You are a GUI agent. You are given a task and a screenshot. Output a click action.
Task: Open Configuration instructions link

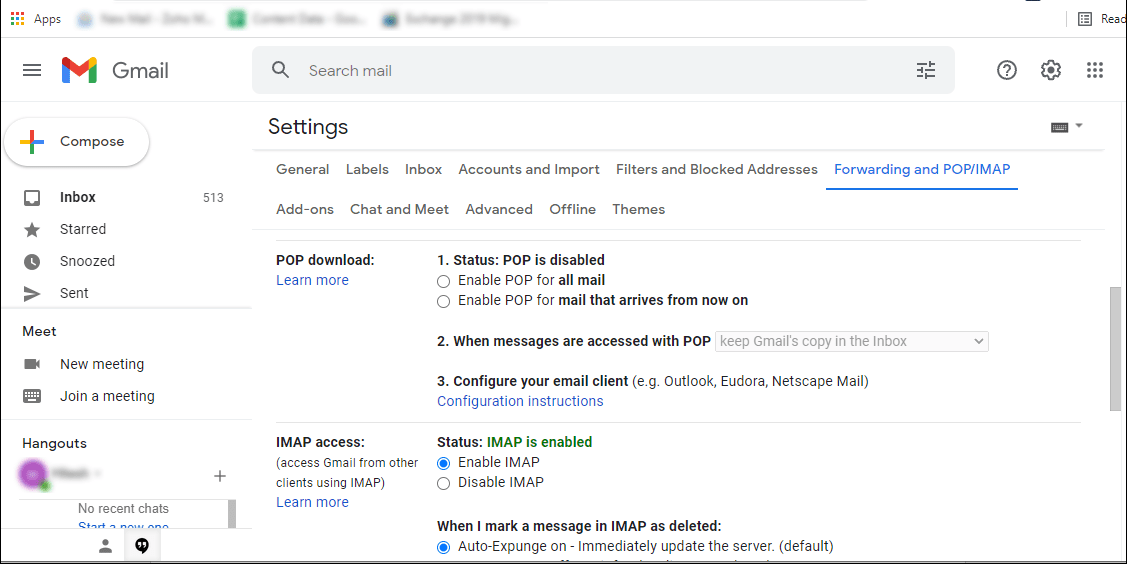[x=520, y=401]
